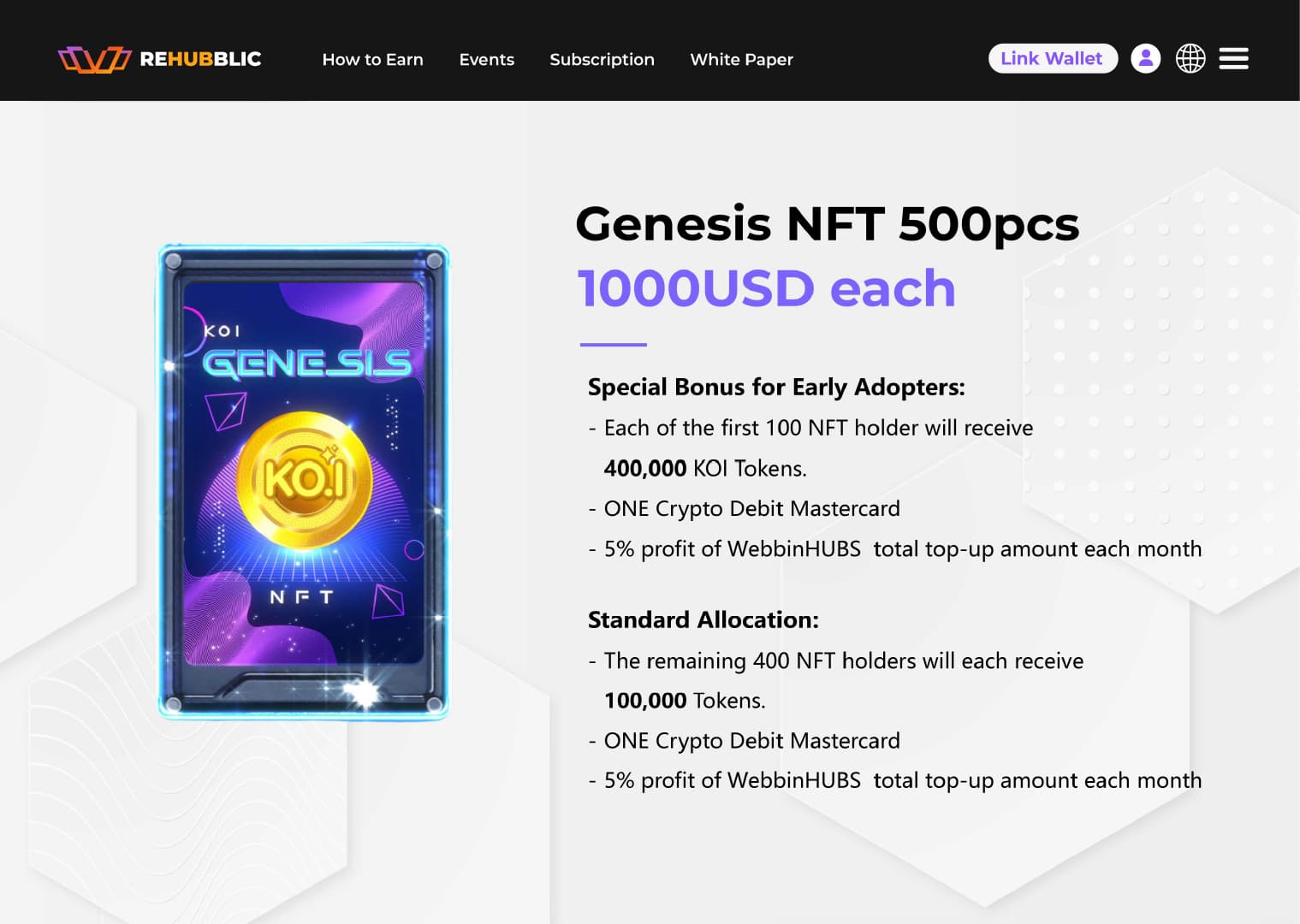The width and height of the screenshot is (1300, 924).
Task: Click the bold 400,000 token amount
Action: (x=645, y=468)
